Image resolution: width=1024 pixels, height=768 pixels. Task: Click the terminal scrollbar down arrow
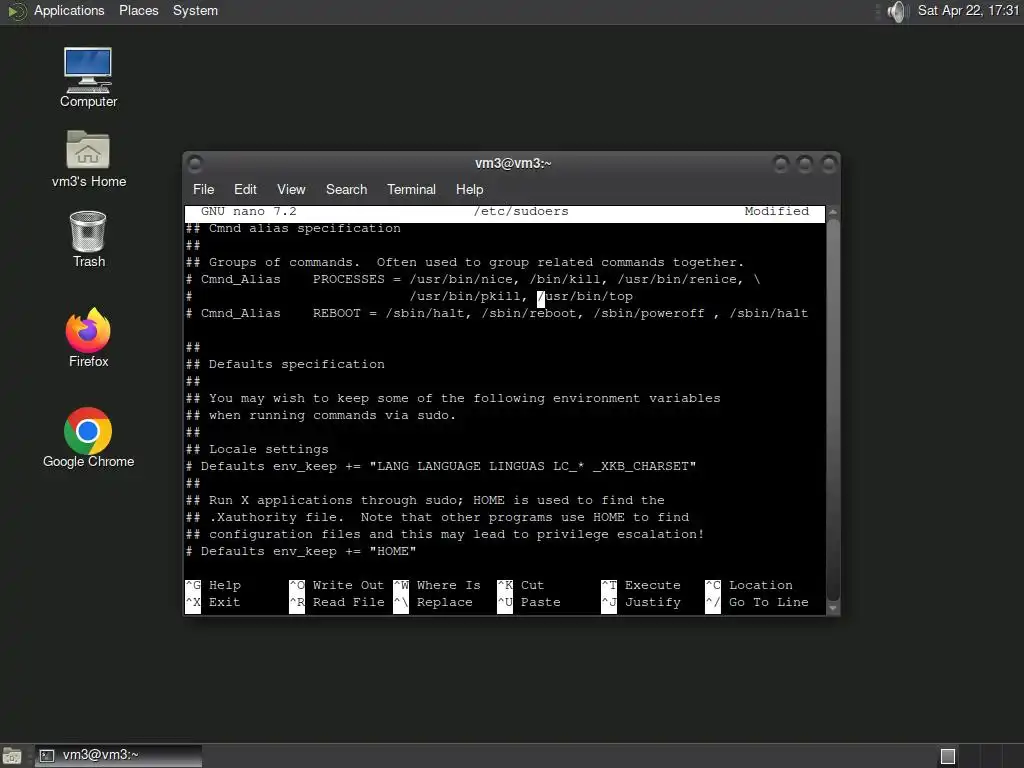(x=833, y=608)
